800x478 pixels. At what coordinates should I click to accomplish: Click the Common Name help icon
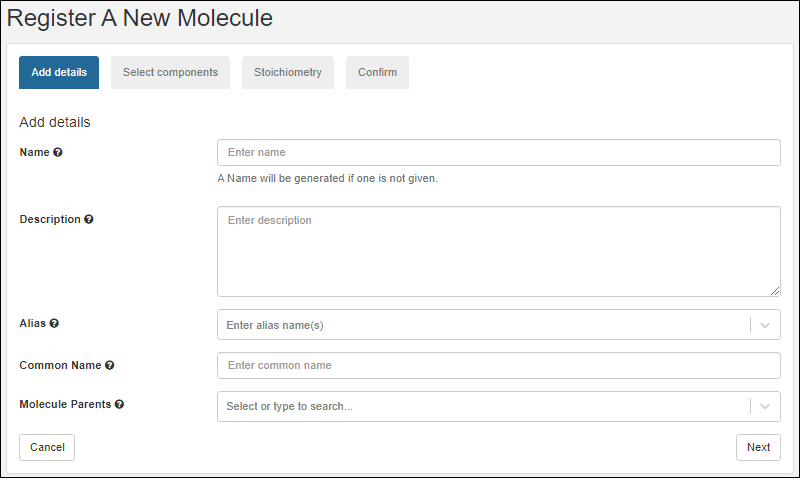pos(109,366)
